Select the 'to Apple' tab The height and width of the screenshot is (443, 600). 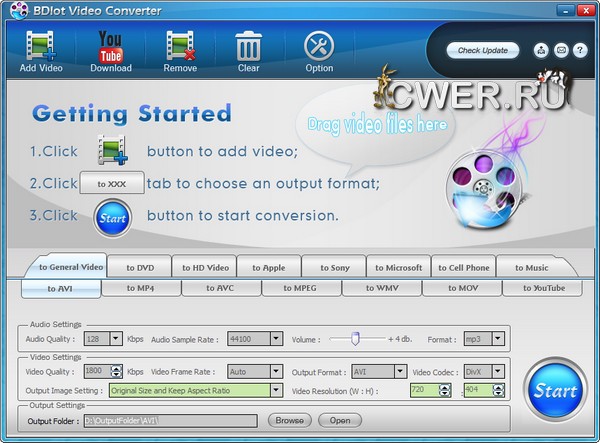click(269, 267)
